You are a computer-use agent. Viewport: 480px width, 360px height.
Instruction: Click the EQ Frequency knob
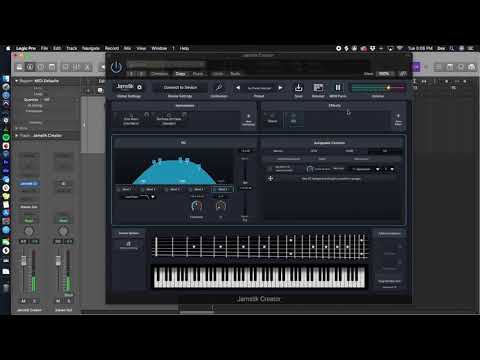(197, 207)
